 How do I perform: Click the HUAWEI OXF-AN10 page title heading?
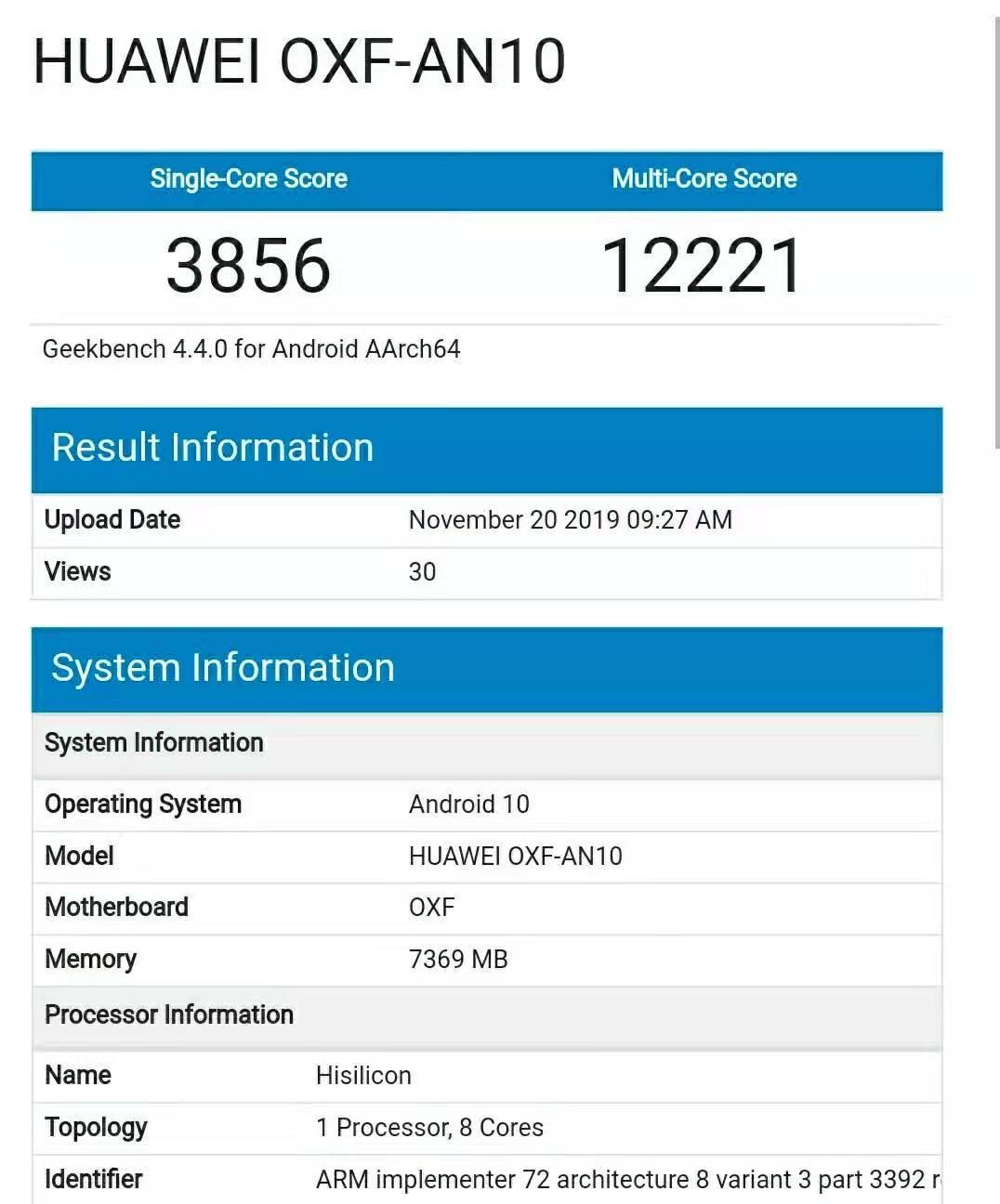(298, 62)
